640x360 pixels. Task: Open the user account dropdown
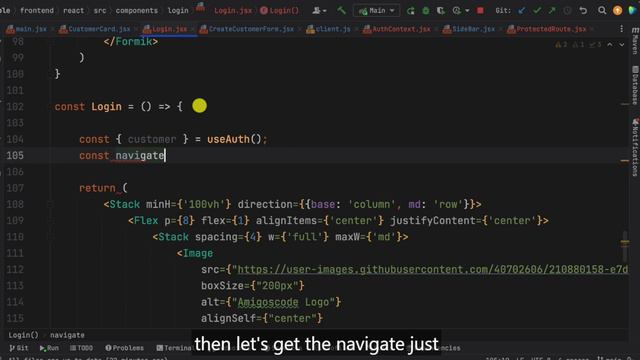(319, 11)
